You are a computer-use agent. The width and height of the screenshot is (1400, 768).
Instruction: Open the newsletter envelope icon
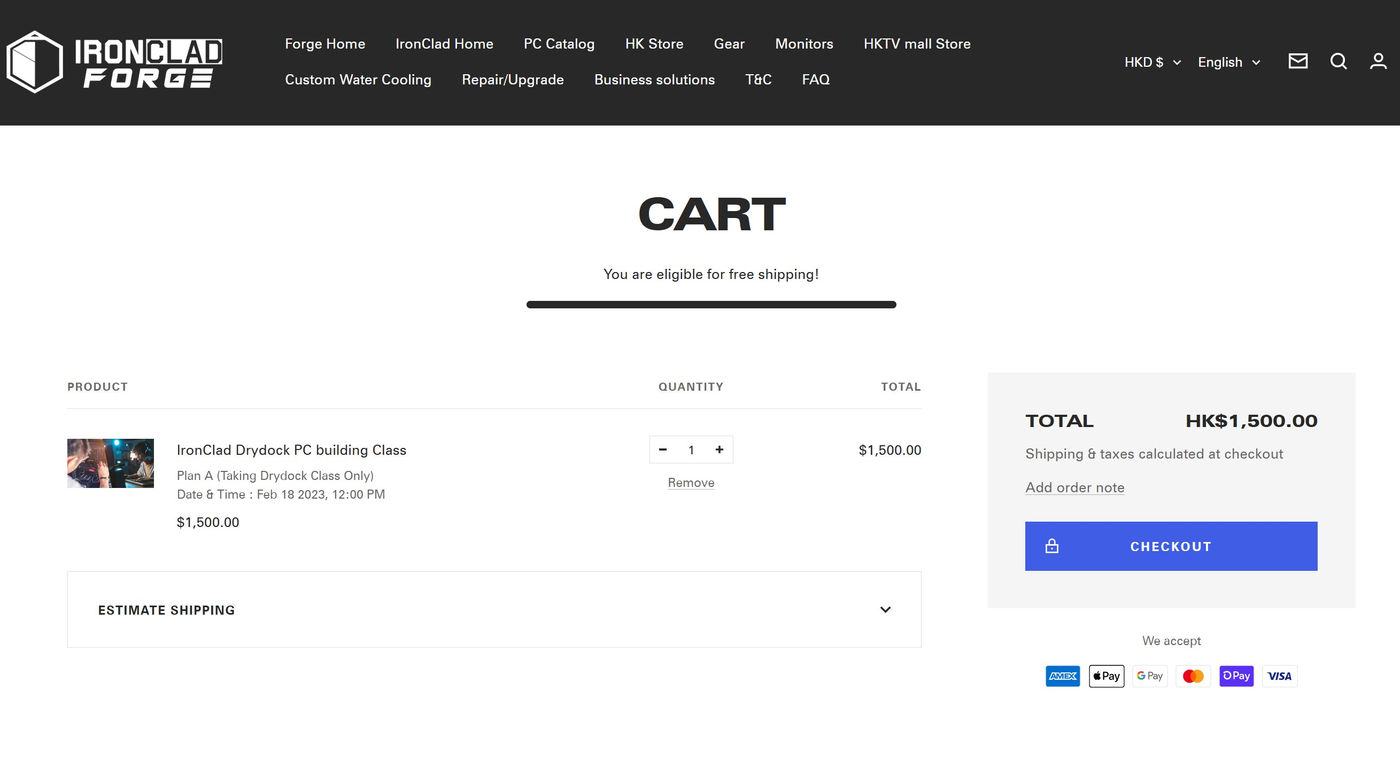click(1298, 61)
